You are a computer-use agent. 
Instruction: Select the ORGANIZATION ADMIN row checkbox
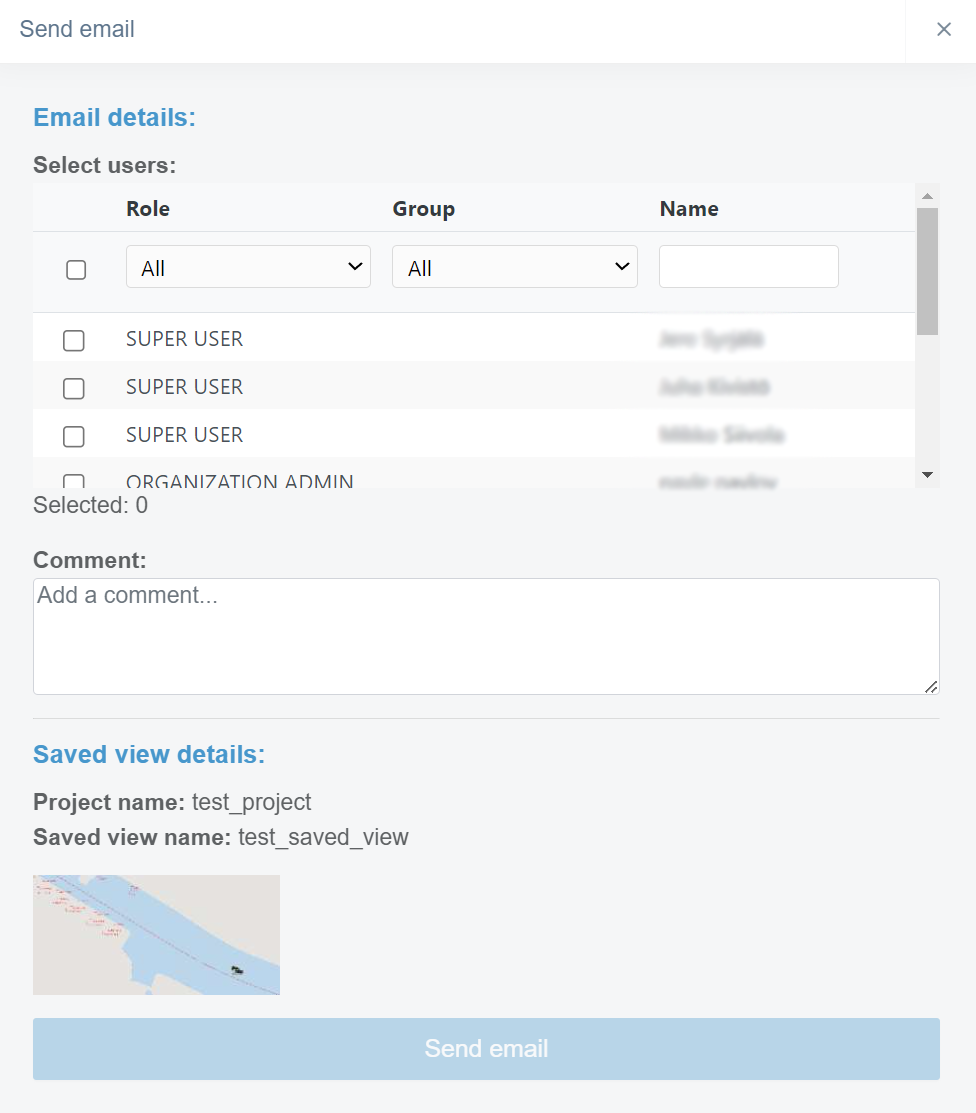point(74,482)
